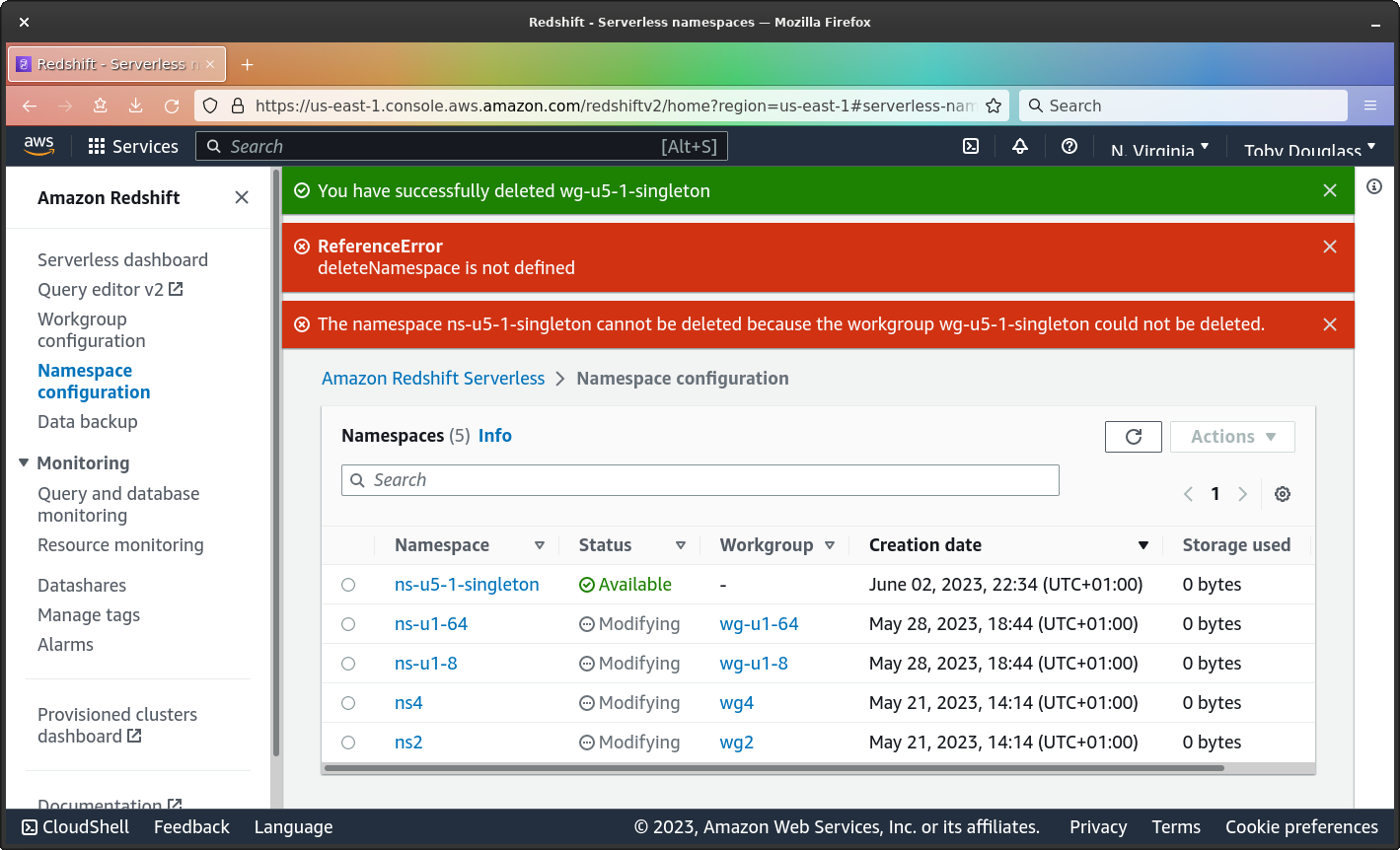Click the Namespaces search field
1400x850 pixels.
click(x=700, y=480)
